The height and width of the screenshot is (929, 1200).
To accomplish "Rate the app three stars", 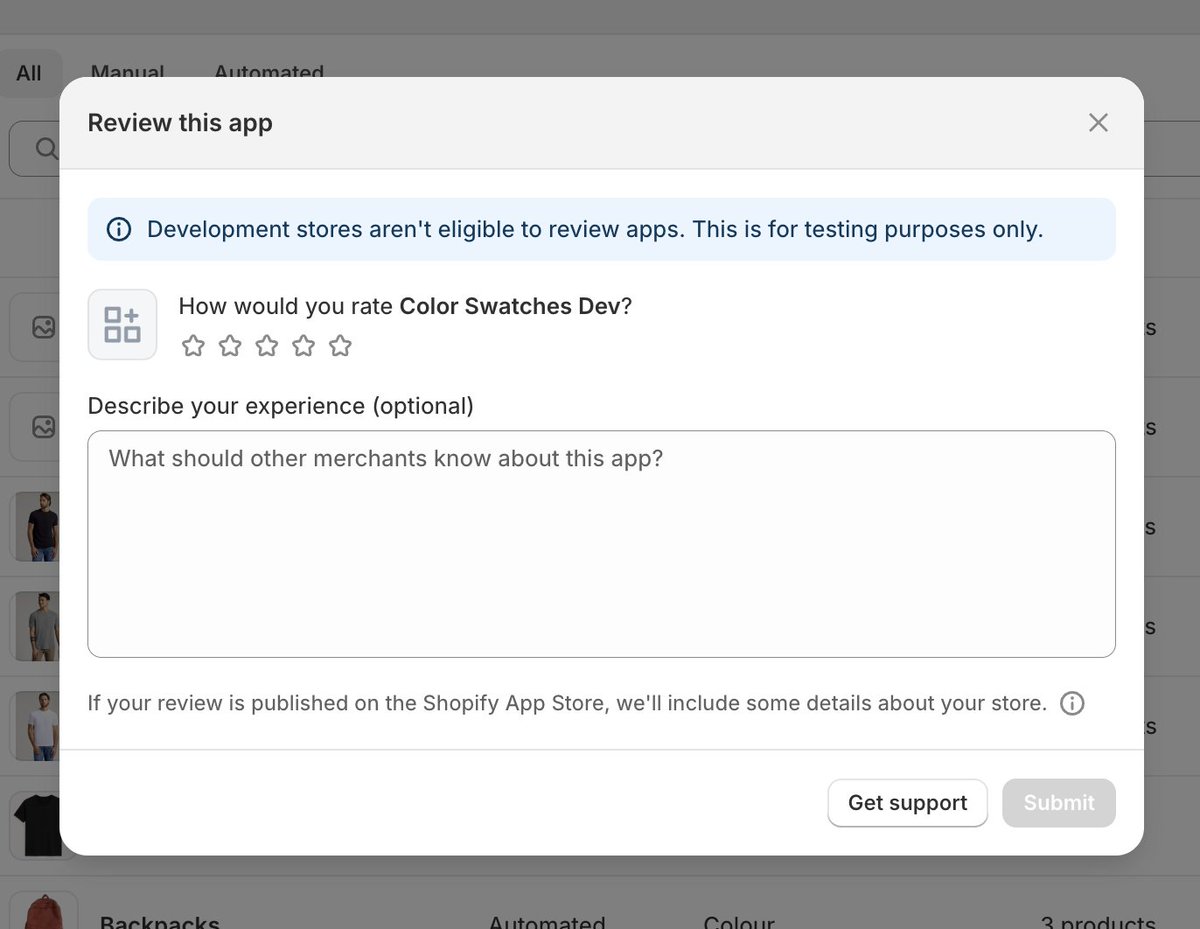I will [267, 346].
